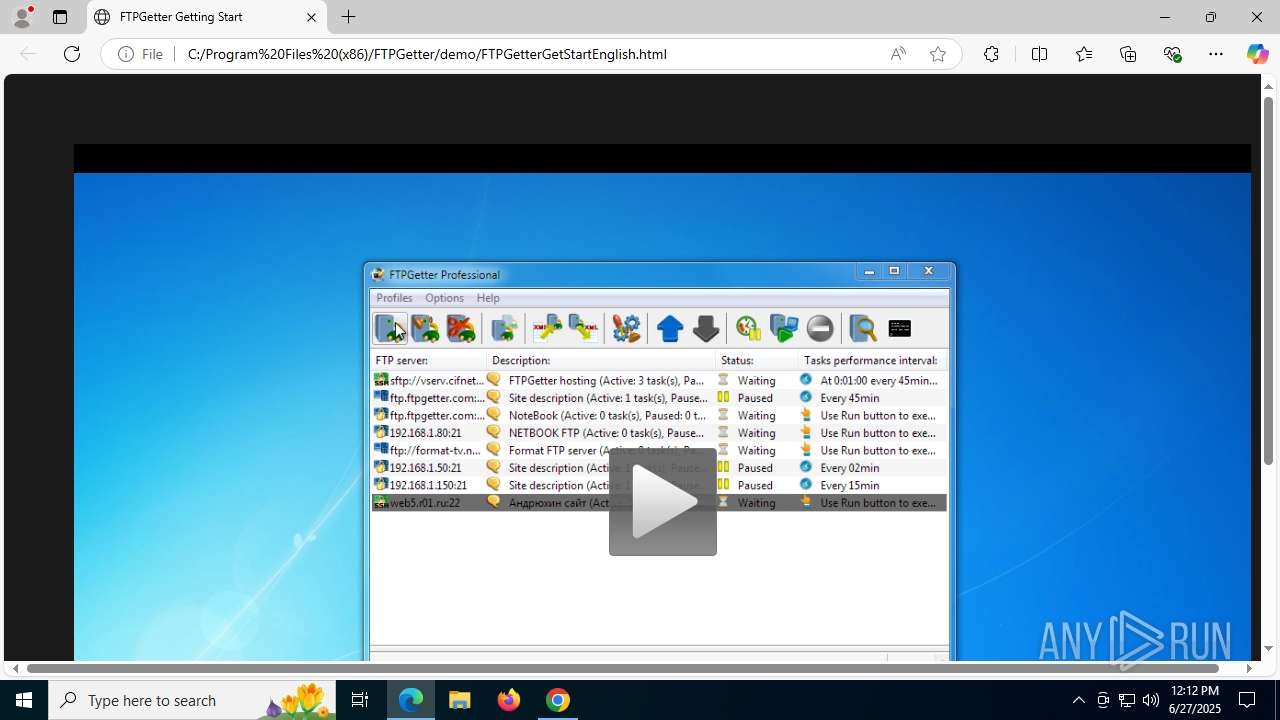
Task: Click the browser address bar URL
Action: coord(427,54)
